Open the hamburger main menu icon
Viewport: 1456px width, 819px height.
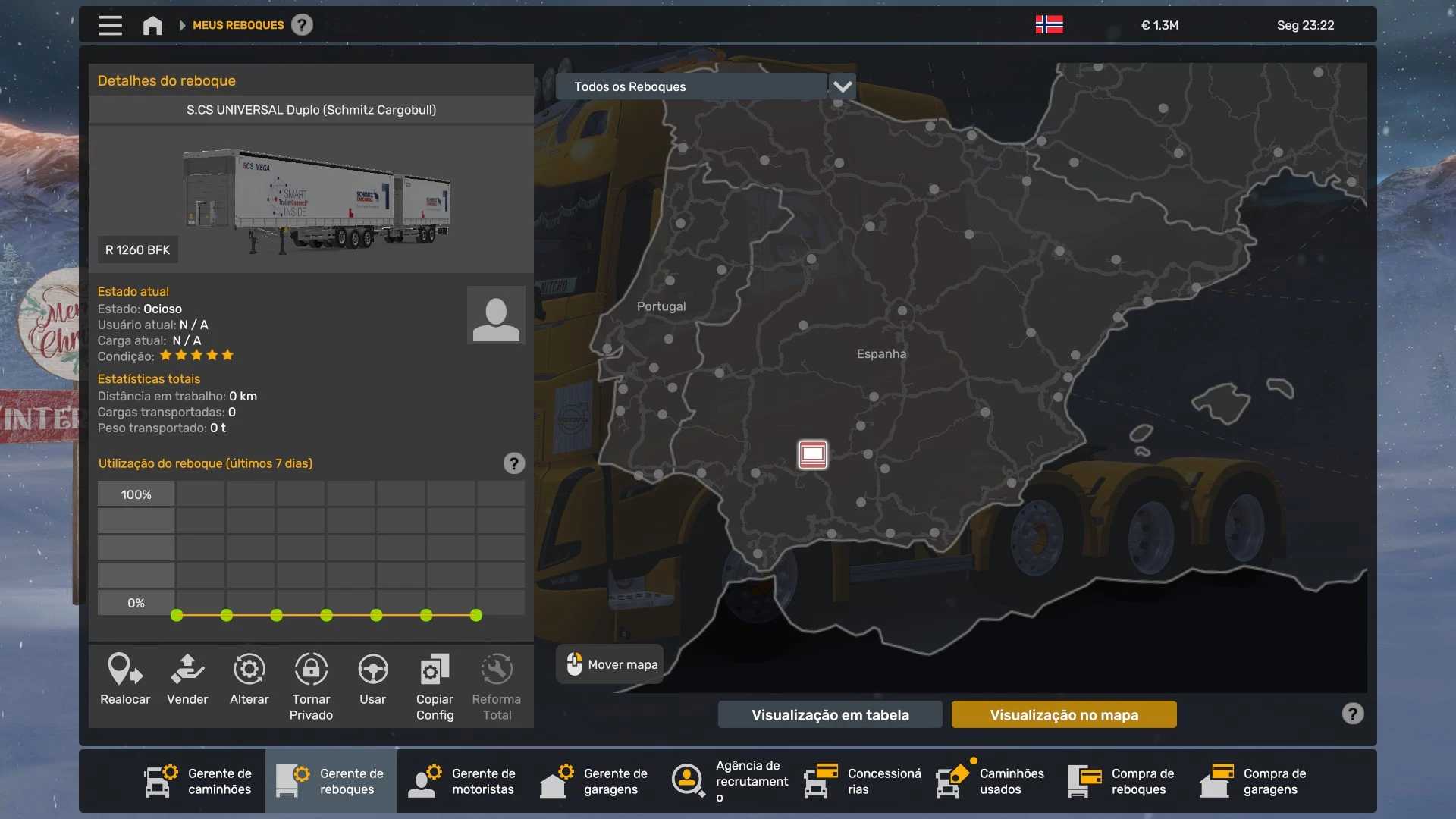[111, 26]
